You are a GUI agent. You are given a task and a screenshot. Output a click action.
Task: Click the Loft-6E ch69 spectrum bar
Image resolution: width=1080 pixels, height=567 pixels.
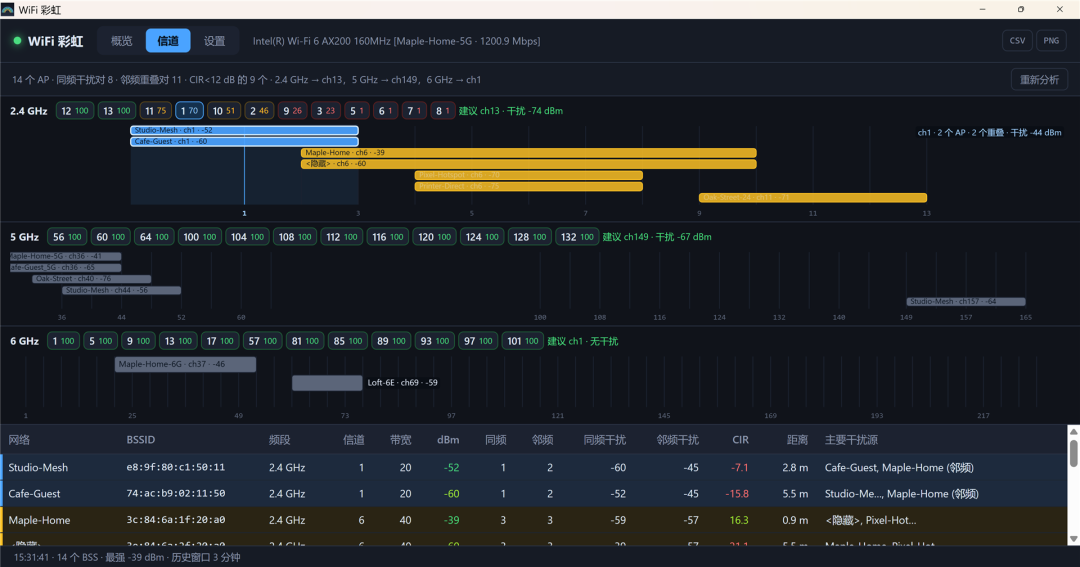pyautogui.click(x=327, y=382)
